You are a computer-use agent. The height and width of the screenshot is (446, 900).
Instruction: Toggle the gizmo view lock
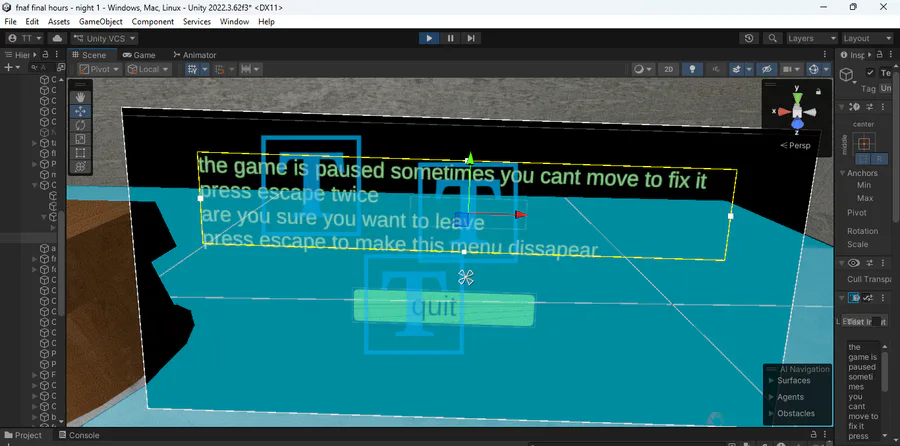(x=818, y=91)
